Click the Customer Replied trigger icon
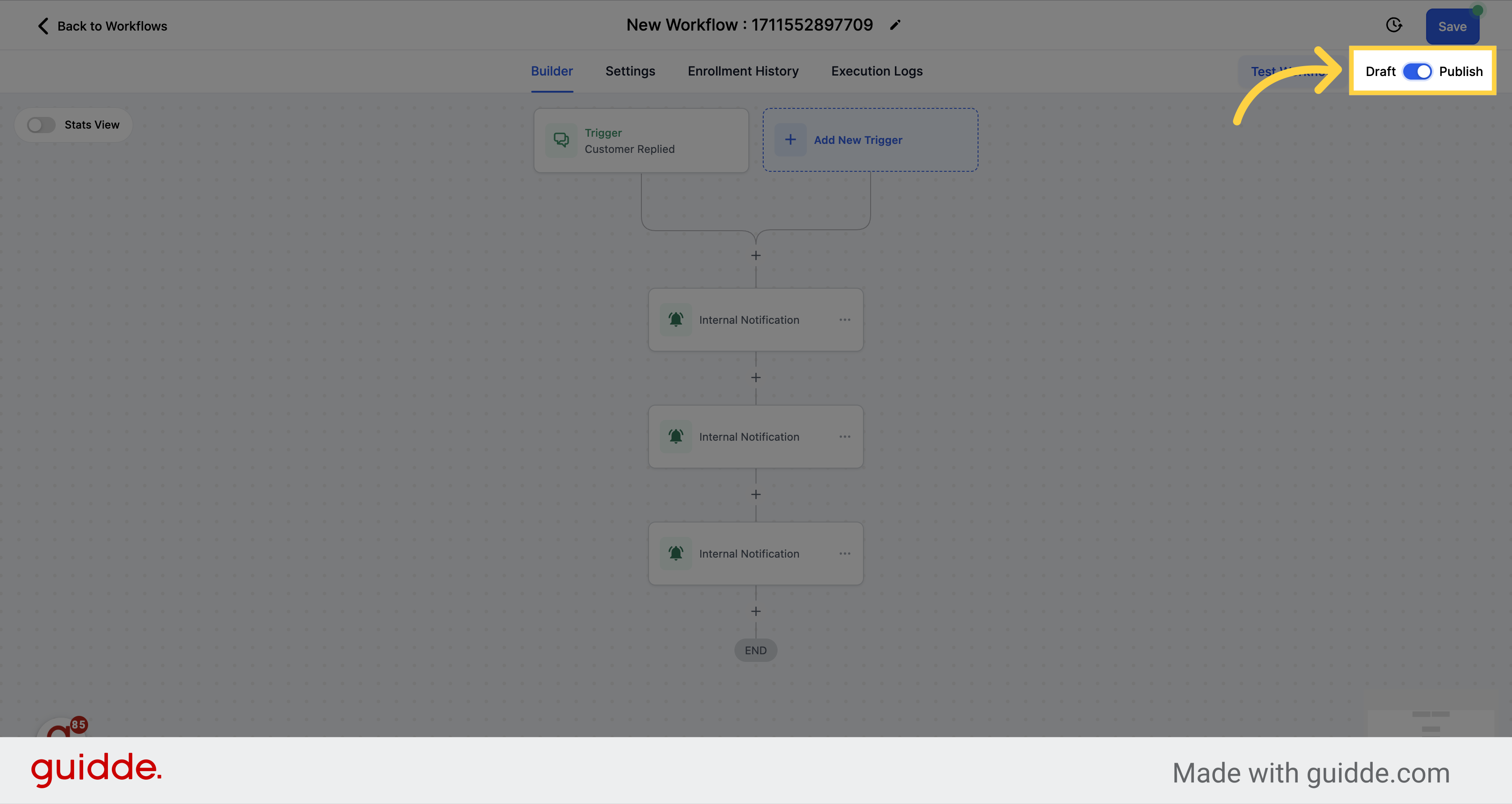This screenshot has width=1512, height=804. point(560,140)
